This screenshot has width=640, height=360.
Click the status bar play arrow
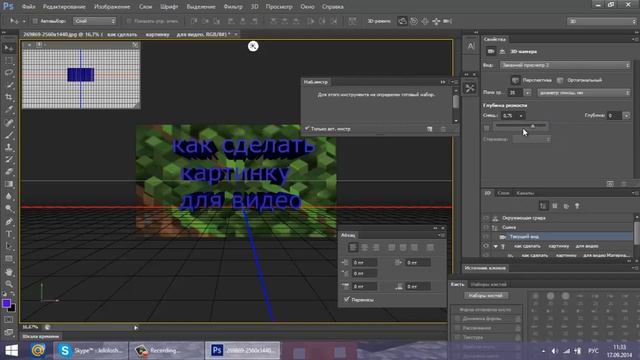click(136, 327)
